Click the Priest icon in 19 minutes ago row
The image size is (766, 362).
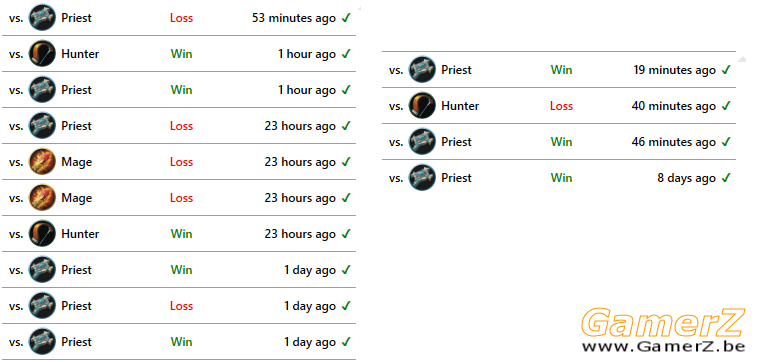(x=422, y=70)
